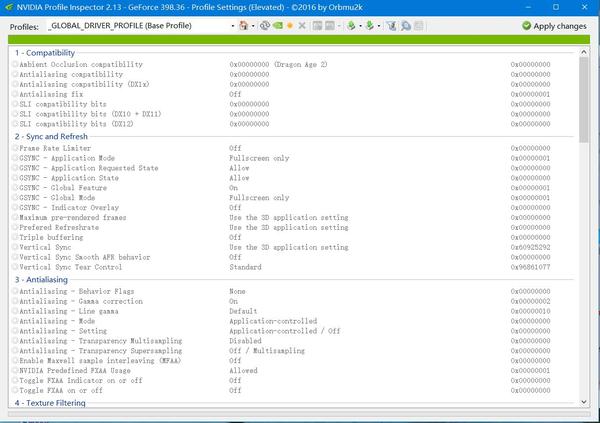This screenshot has height=423, width=600.
Task: Select the 'Vertical Sync' setting row
Action: [x=293, y=247]
